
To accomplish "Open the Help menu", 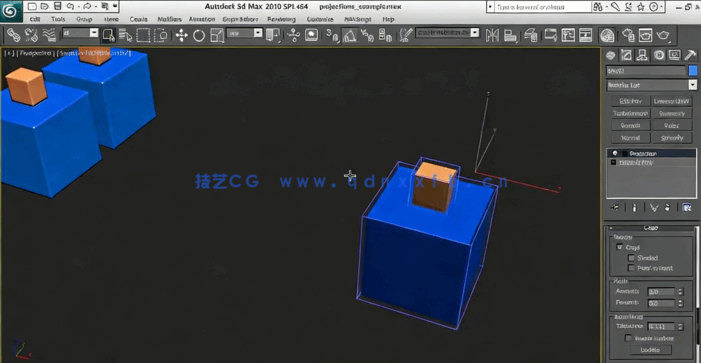I will click(389, 19).
